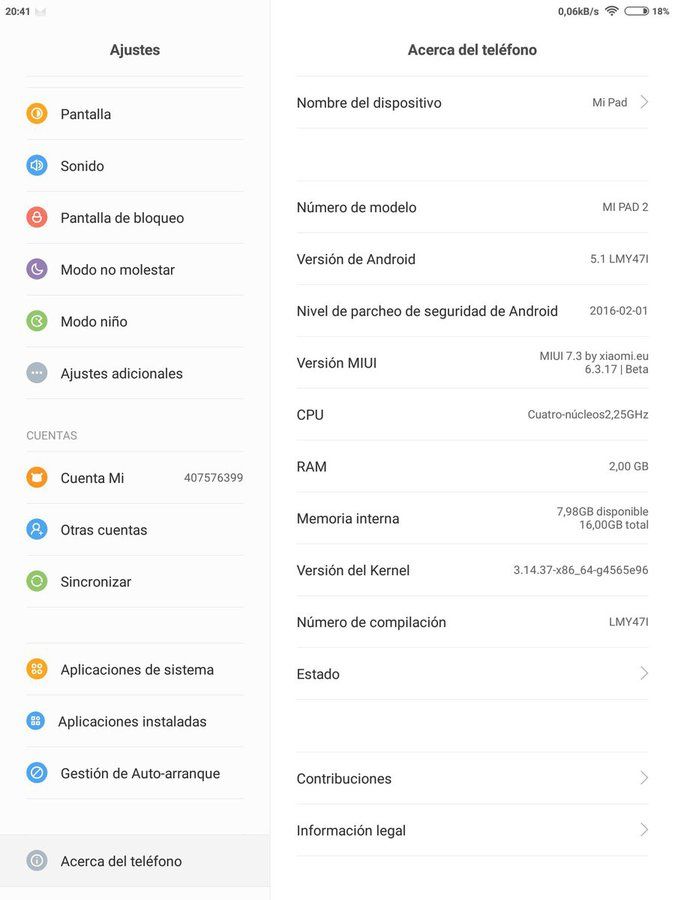
Task: Tap the purple moon Modo no molestar icon
Action: [x=37, y=269]
